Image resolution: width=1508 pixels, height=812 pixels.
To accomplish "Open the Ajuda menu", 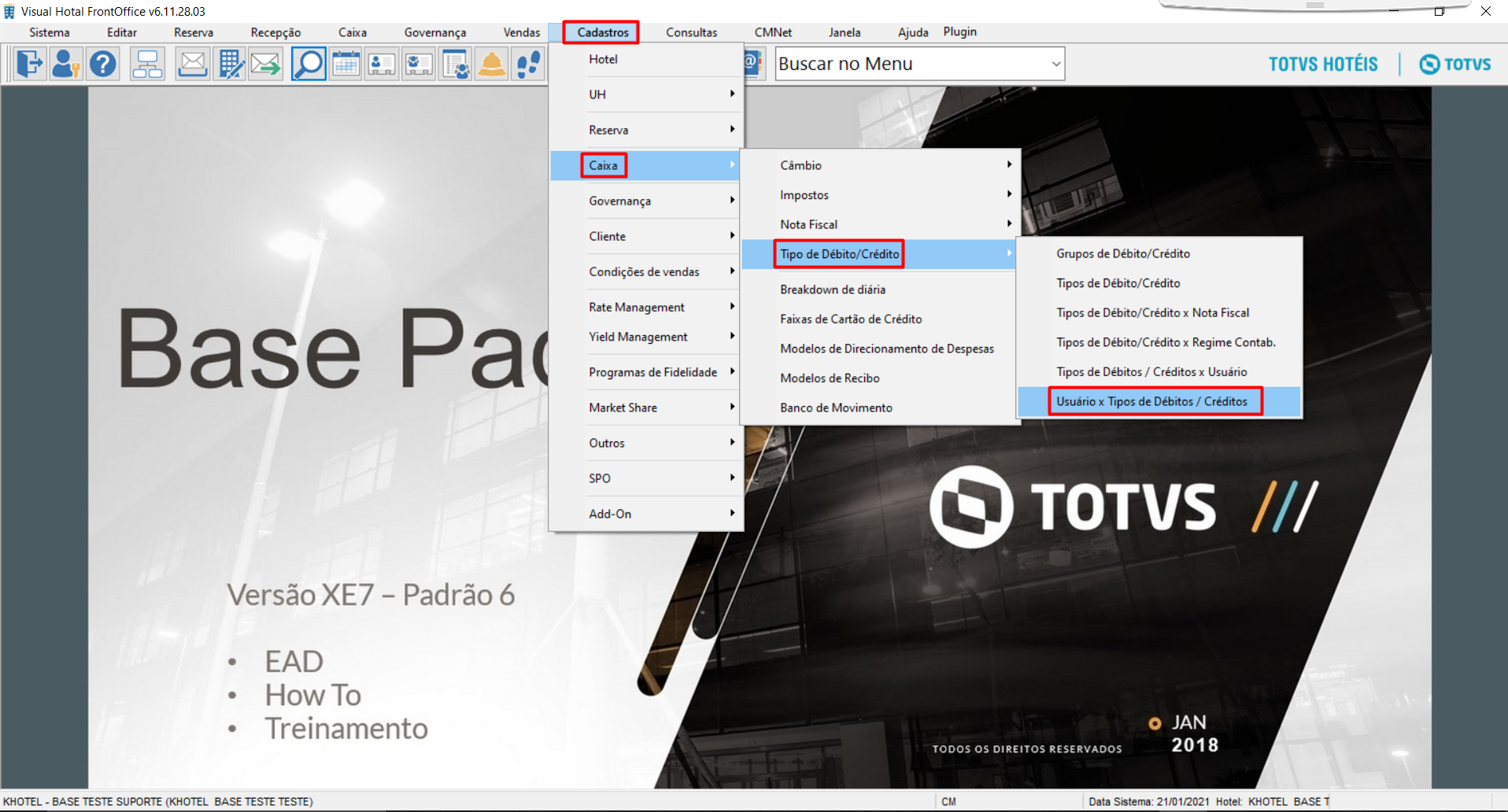I will (x=913, y=32).
